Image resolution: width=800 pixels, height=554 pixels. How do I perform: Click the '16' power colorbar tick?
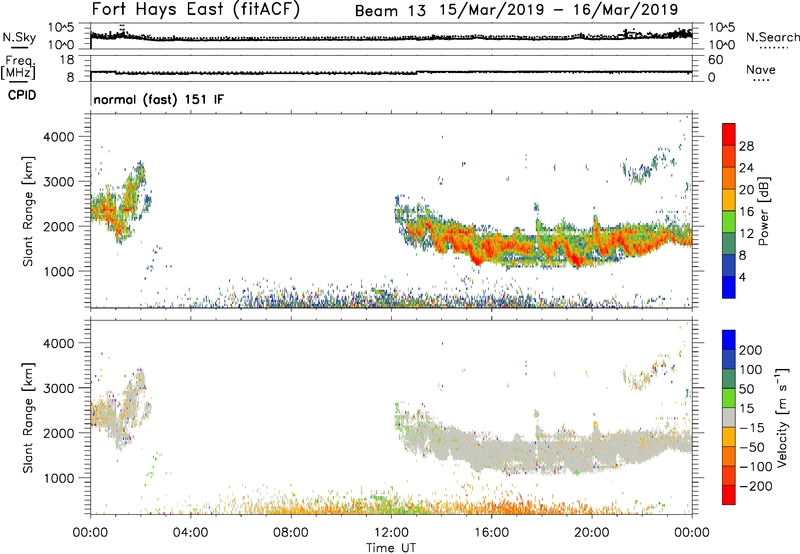tap(746, 212)
